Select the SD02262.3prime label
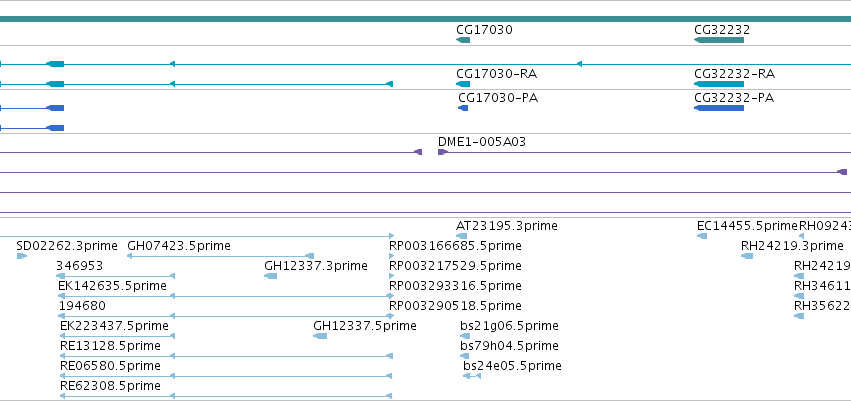 67,246
